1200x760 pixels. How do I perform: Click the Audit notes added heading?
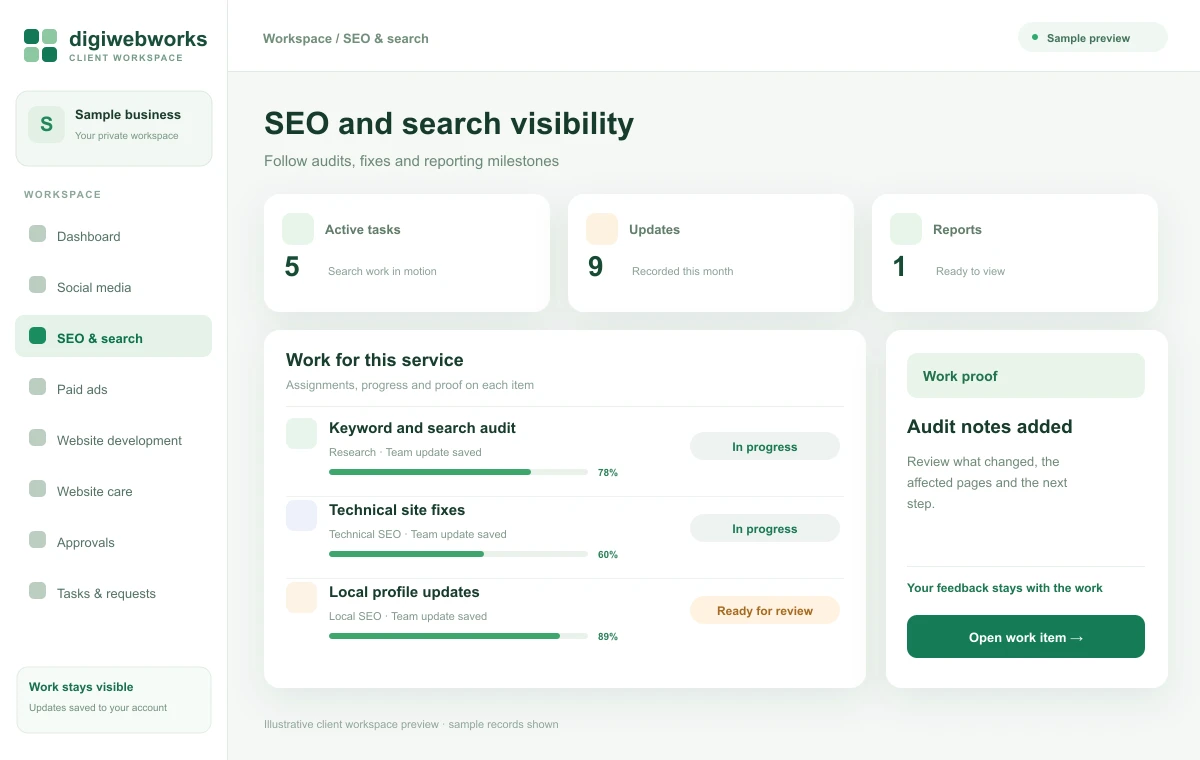point(990,427)
